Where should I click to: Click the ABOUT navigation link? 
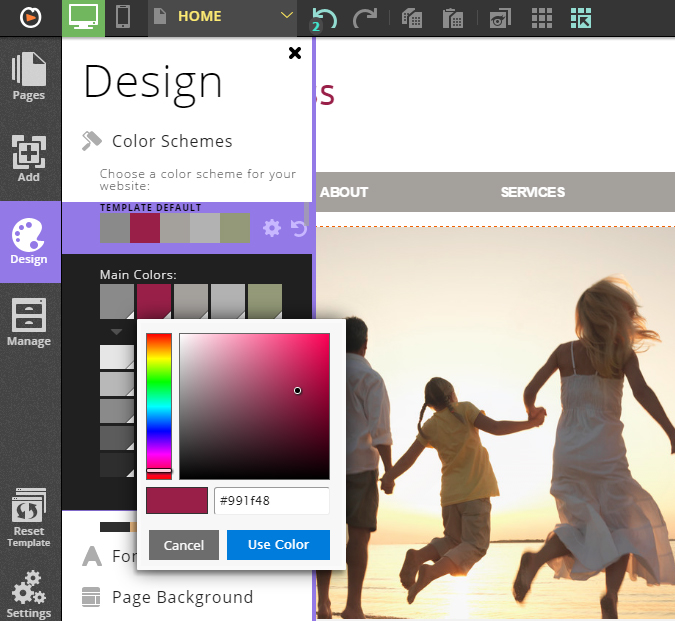click(x=344, y=192)
